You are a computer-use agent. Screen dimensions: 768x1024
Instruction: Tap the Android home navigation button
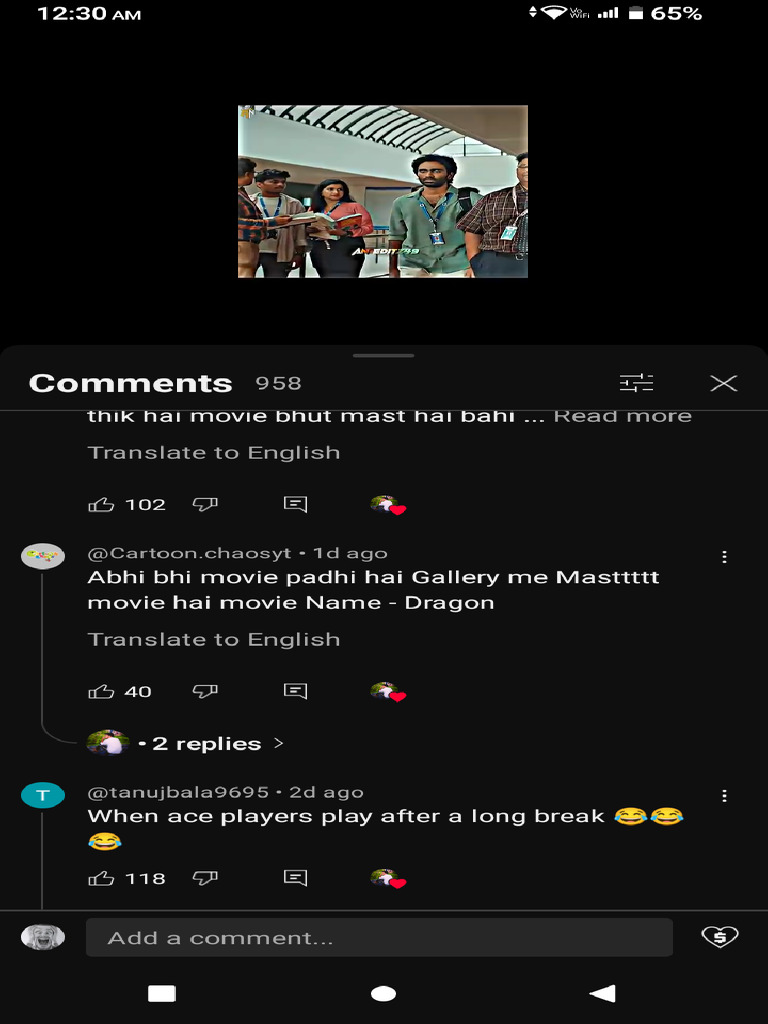[x=383, y=993]
